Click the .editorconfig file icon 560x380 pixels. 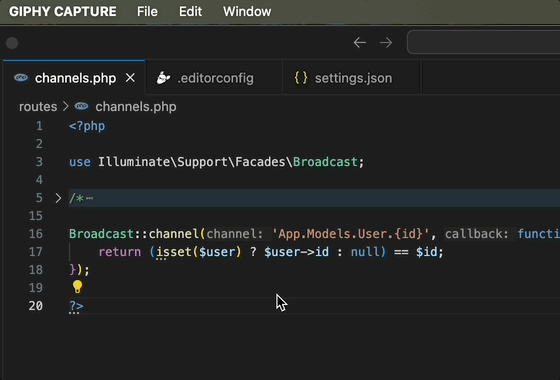pyautogui.click(x=163, y=78)
